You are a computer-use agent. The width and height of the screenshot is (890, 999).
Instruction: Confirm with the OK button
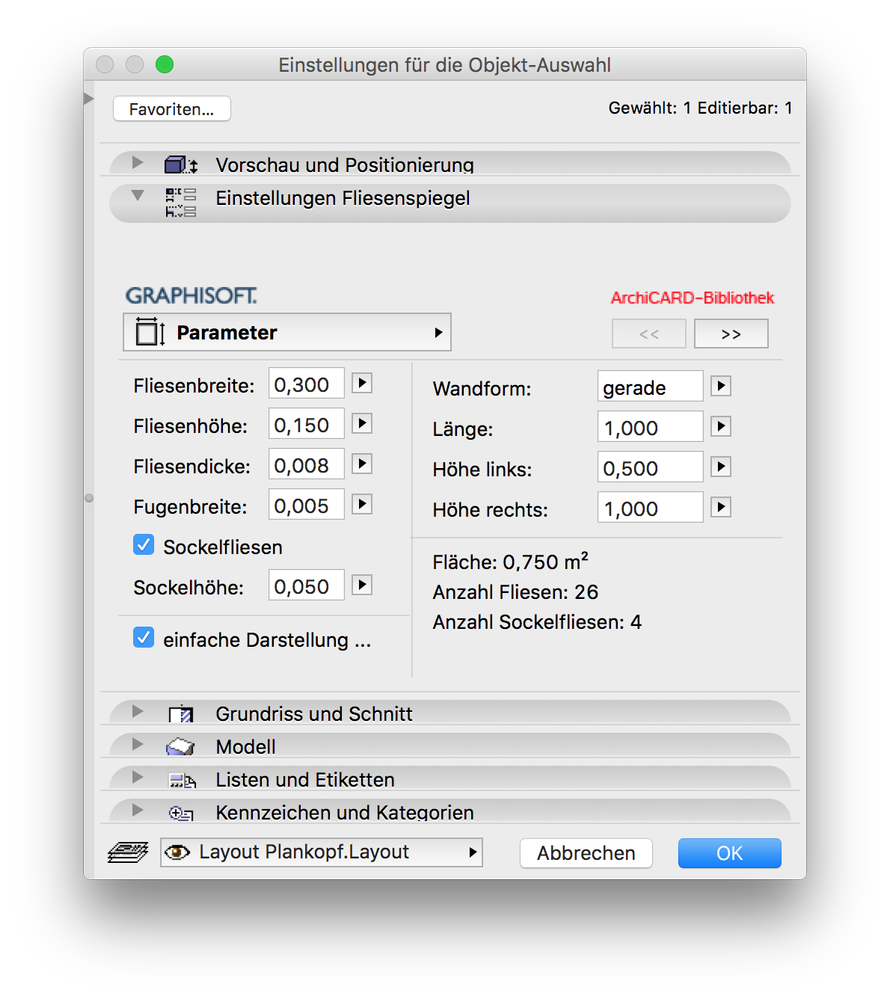(729, 853)
